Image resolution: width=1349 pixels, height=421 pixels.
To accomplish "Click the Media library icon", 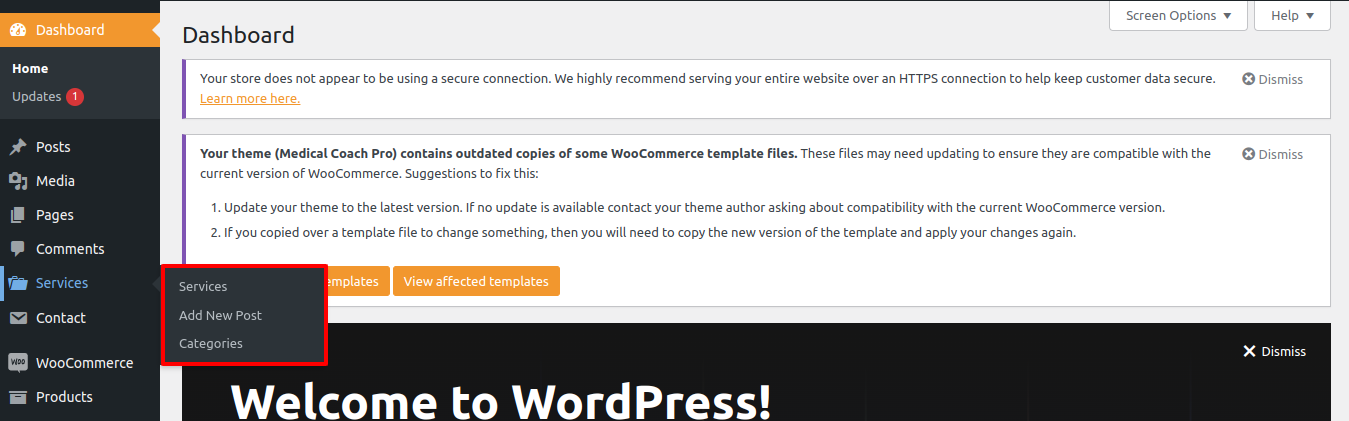I will [18, 181].
